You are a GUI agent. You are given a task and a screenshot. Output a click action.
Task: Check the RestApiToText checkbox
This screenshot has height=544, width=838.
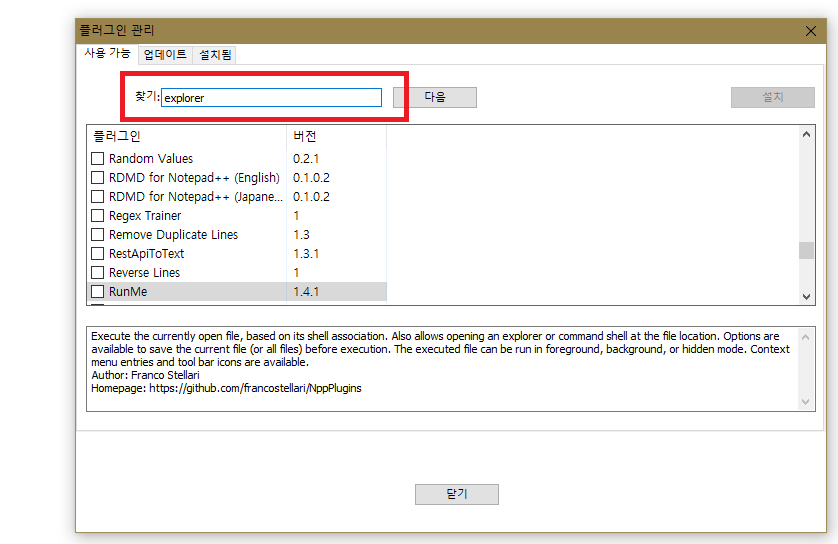point(97,253)
